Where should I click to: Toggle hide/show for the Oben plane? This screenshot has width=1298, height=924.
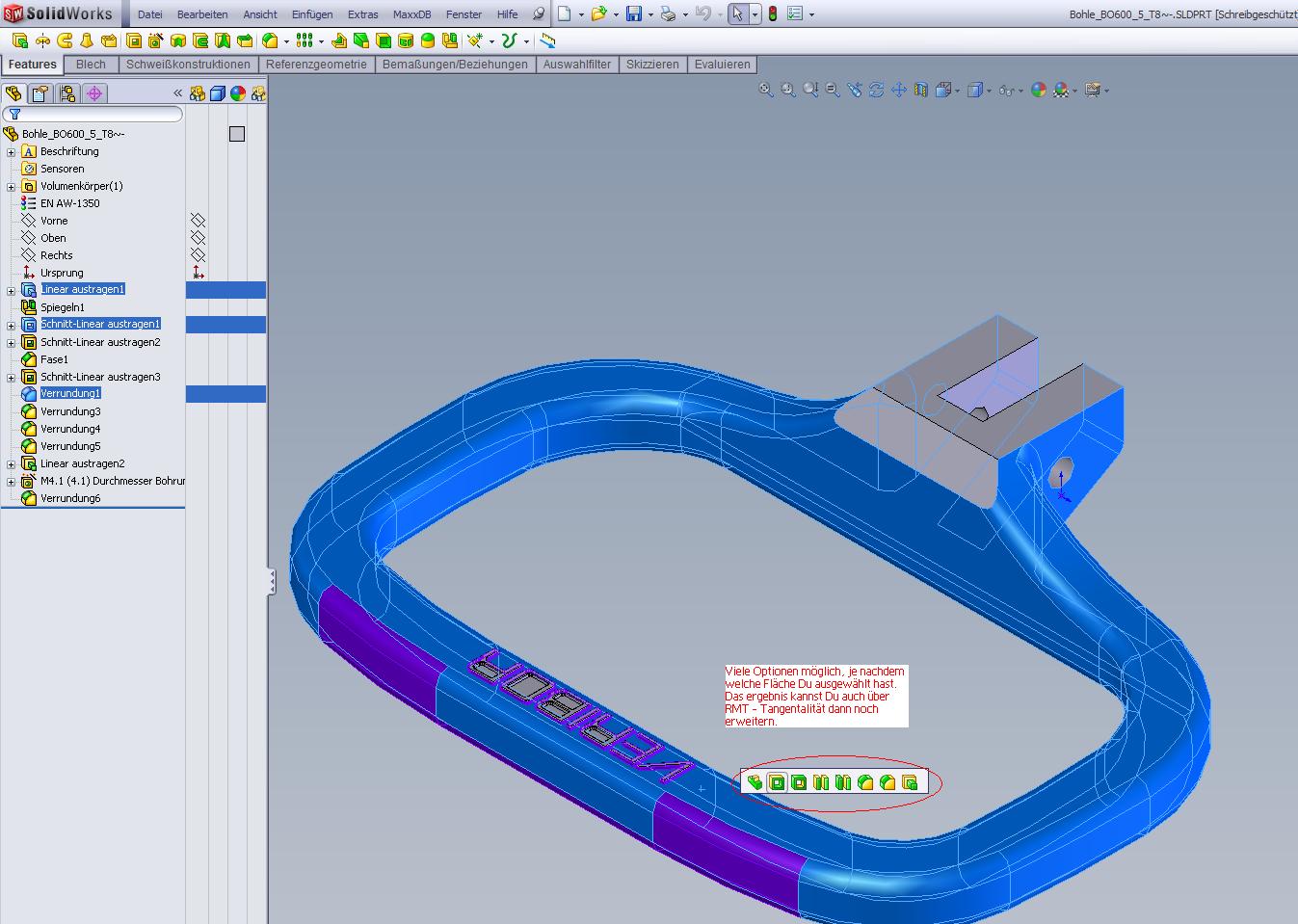point(198,238)
